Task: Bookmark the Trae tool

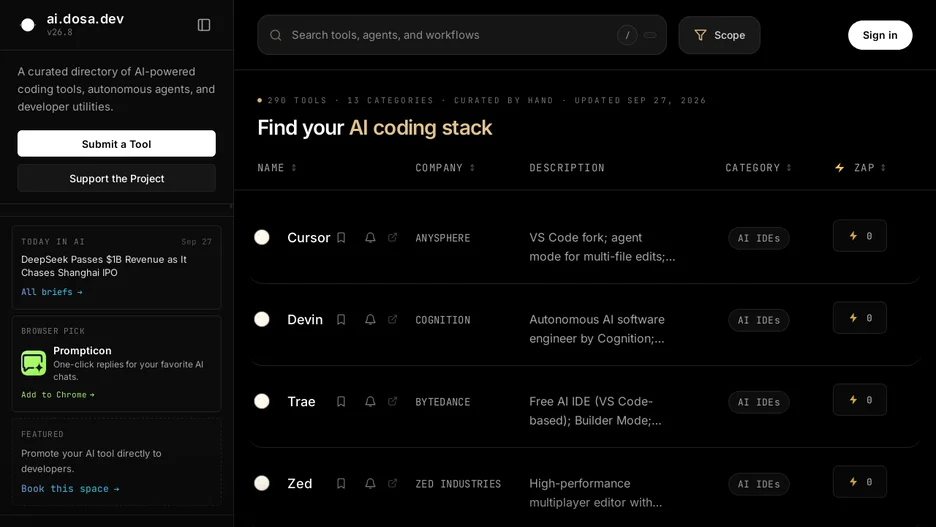Action: pos(341,401)
